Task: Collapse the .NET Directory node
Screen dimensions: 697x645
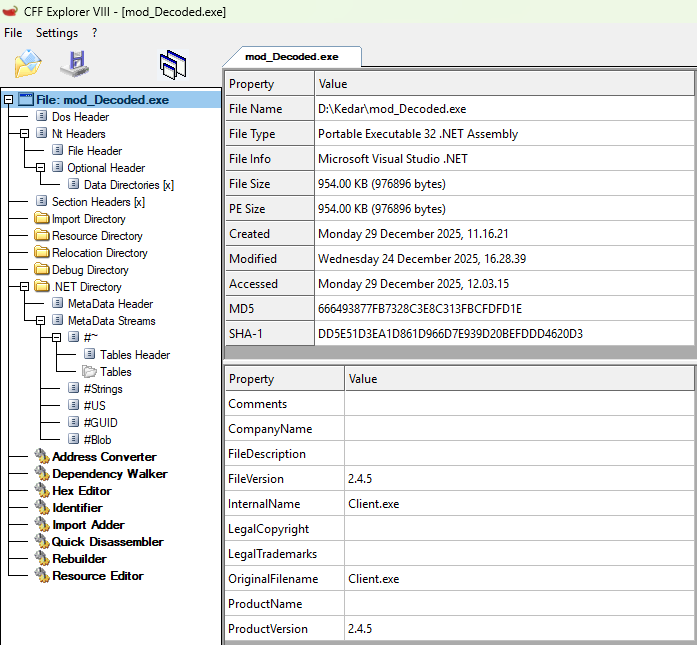Action: (x=25, y=287)
